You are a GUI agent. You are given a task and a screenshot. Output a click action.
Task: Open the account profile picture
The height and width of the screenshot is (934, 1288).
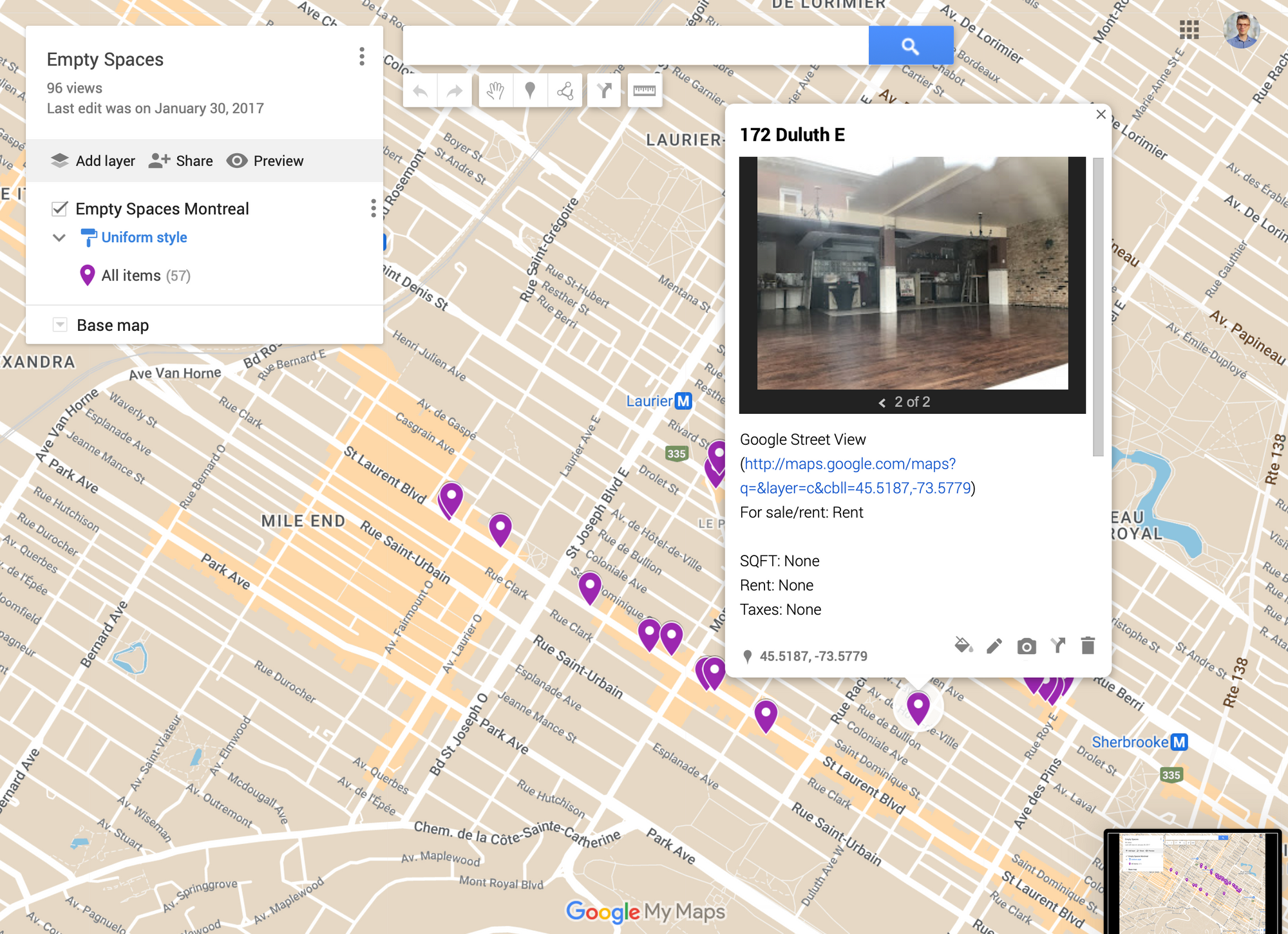(1242, 30)
